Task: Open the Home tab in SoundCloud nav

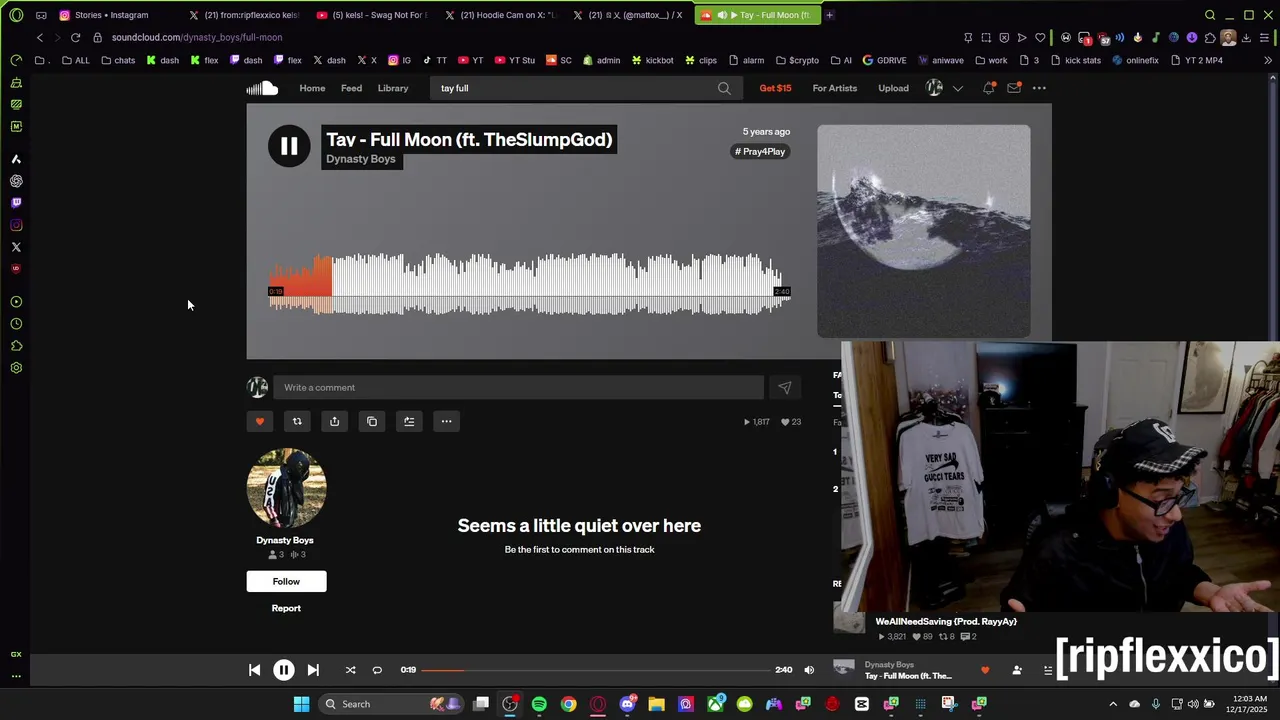Action: pyautogui.click(x=312, y=88)
